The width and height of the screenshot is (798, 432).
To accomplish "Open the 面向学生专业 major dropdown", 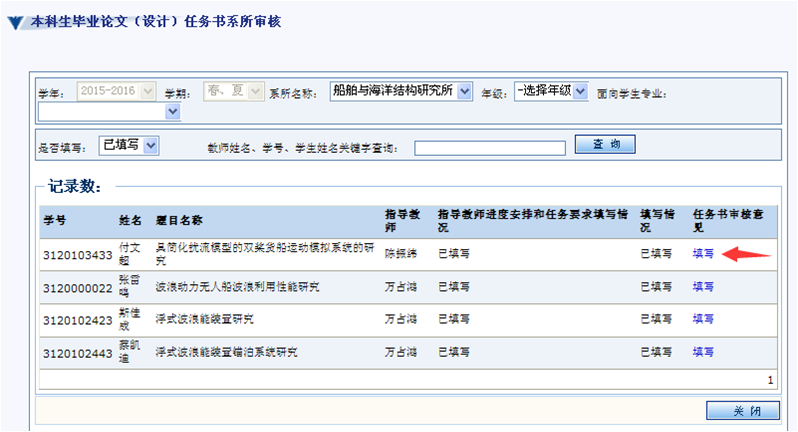I will pyautogui.click(x=109, y=112).
